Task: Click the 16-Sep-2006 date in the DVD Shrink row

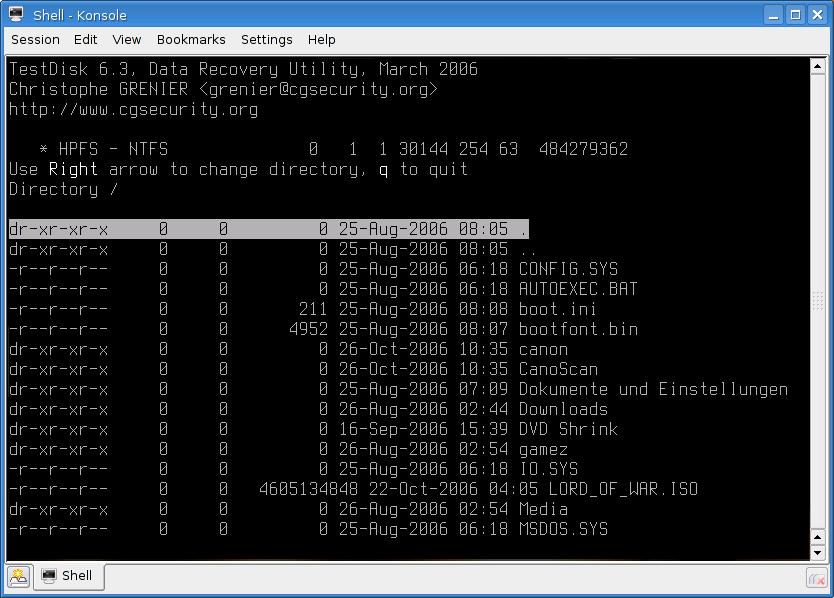Action: pyautogui.click(x=393, y=429)
